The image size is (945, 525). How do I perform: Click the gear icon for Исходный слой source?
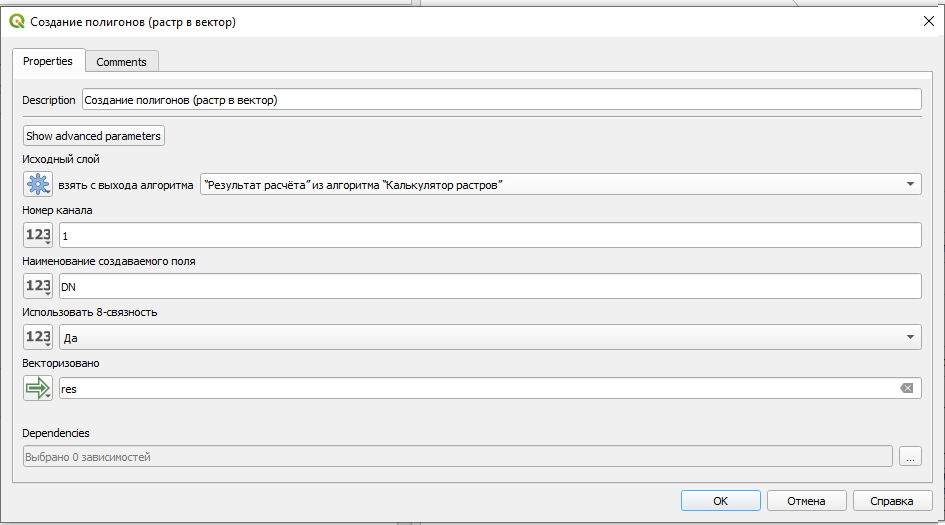point(38,184)
